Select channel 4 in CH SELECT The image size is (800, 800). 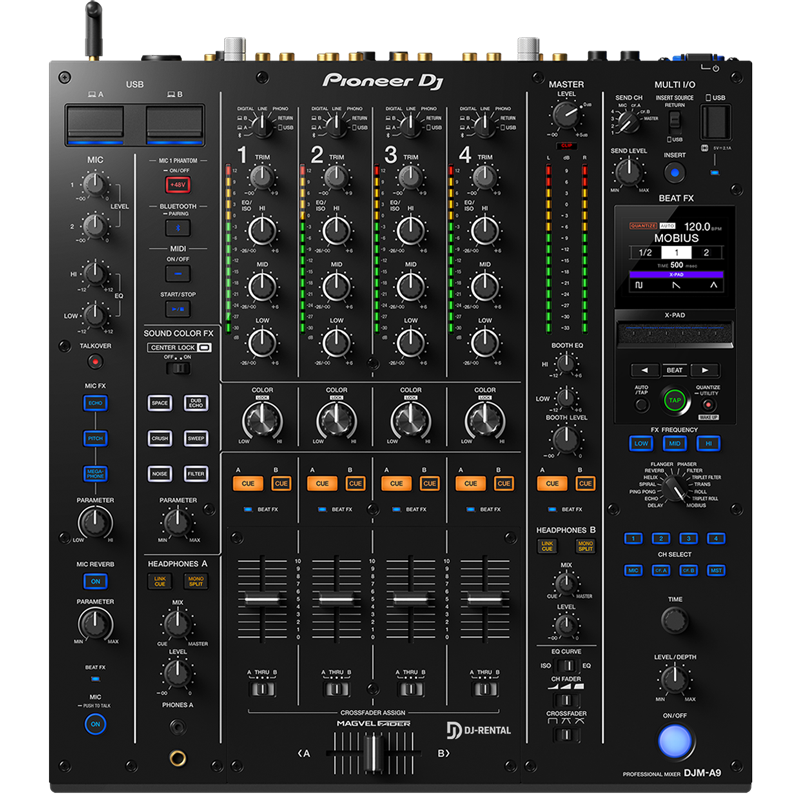pyautogui.click(x=716, y=538)
